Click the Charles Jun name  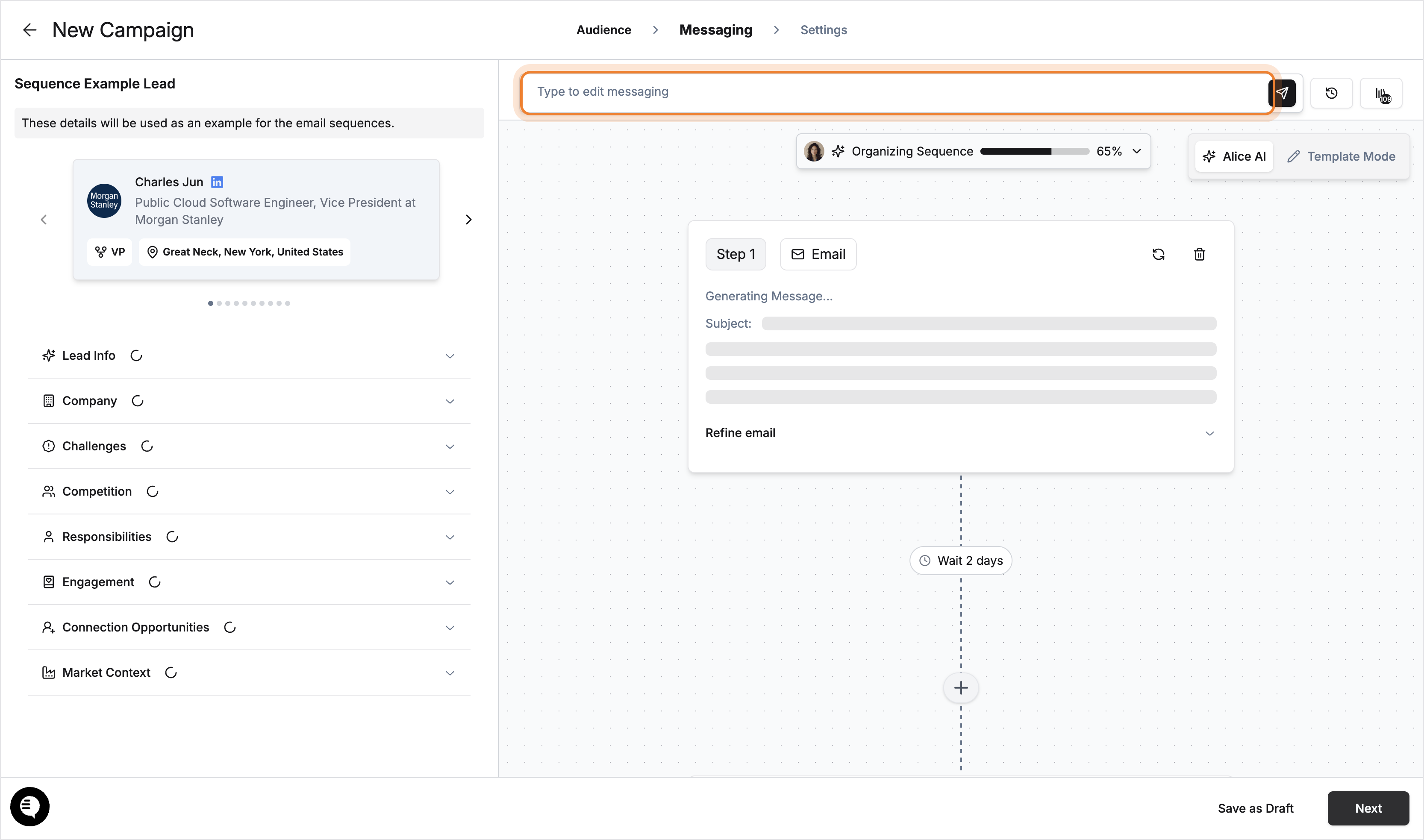[x=169, y=182]
